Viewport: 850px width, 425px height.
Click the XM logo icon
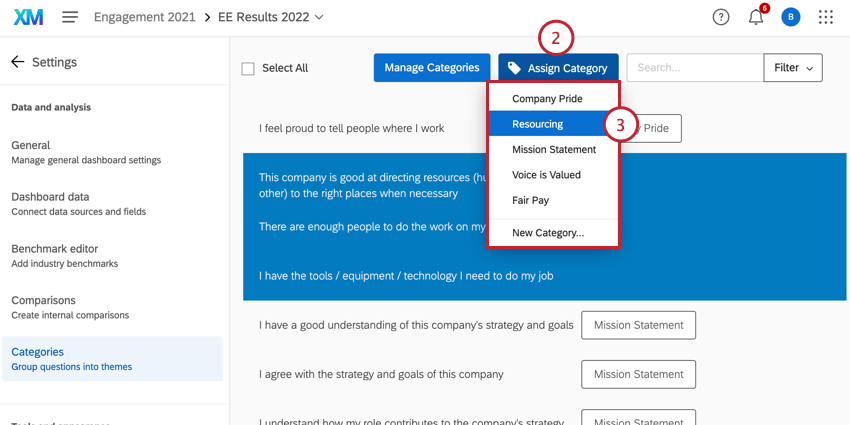28,17
